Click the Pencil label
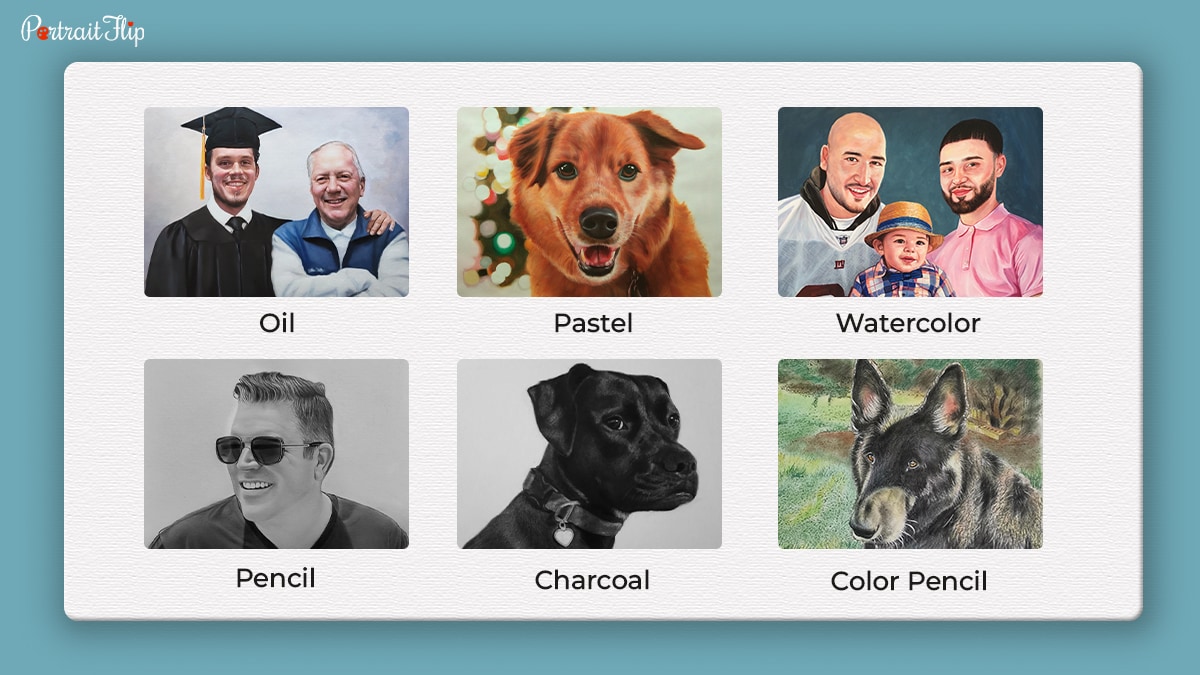The image size is (1200, 675). click(x=275, y=578)
